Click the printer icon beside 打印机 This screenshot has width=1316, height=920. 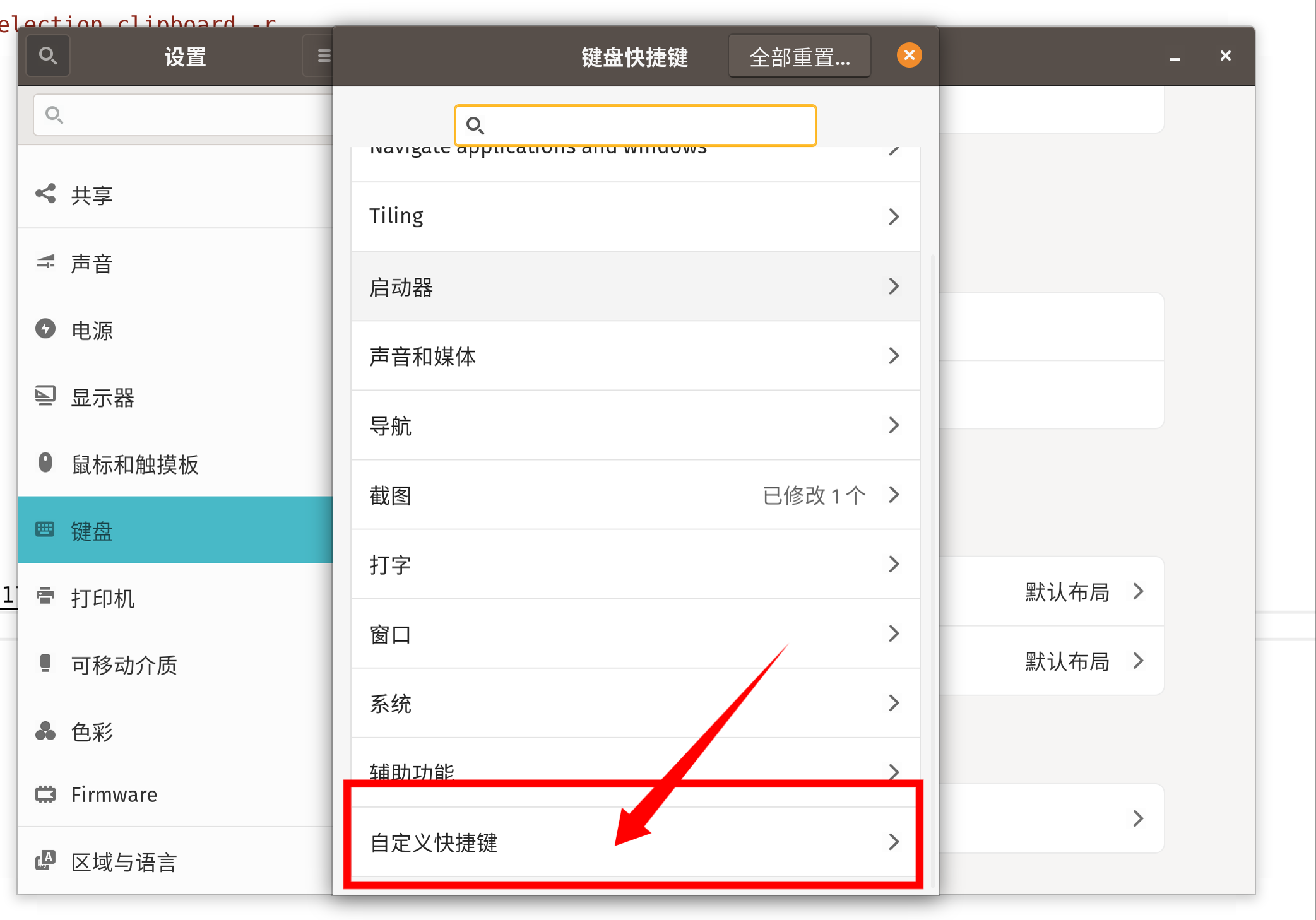[45, 596]
